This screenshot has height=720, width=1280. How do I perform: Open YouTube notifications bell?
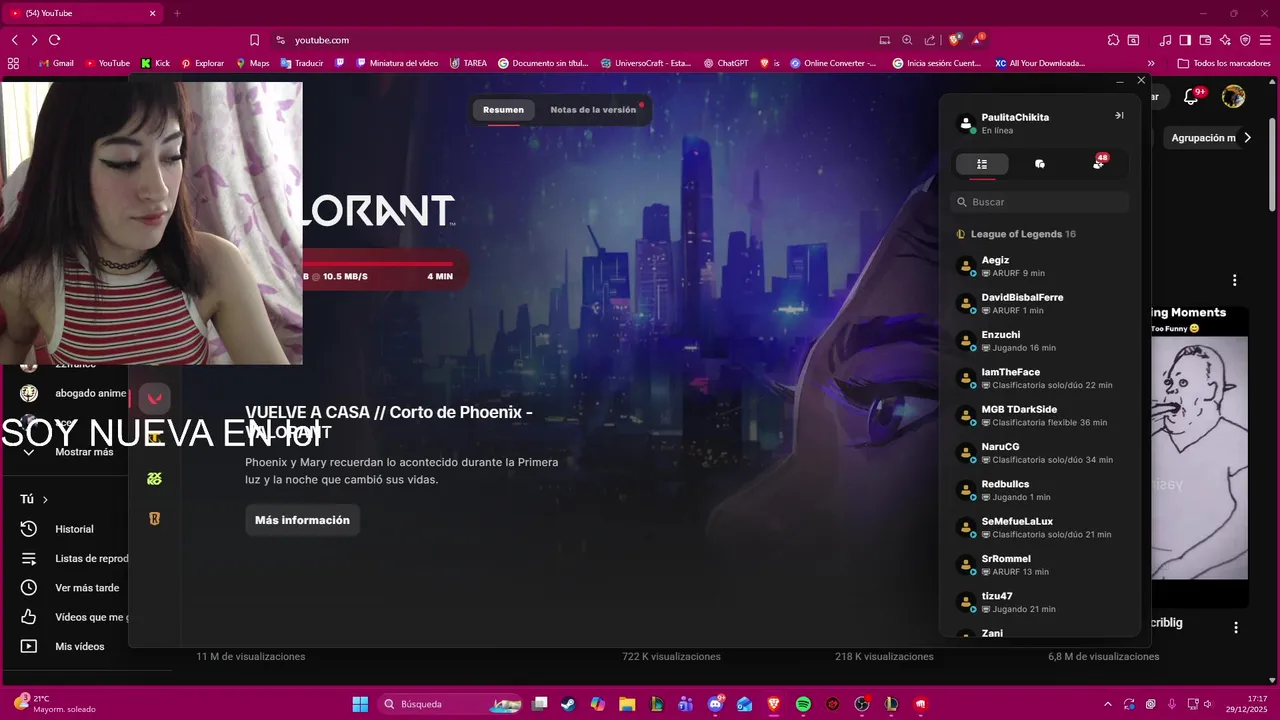pos(1191,97)
